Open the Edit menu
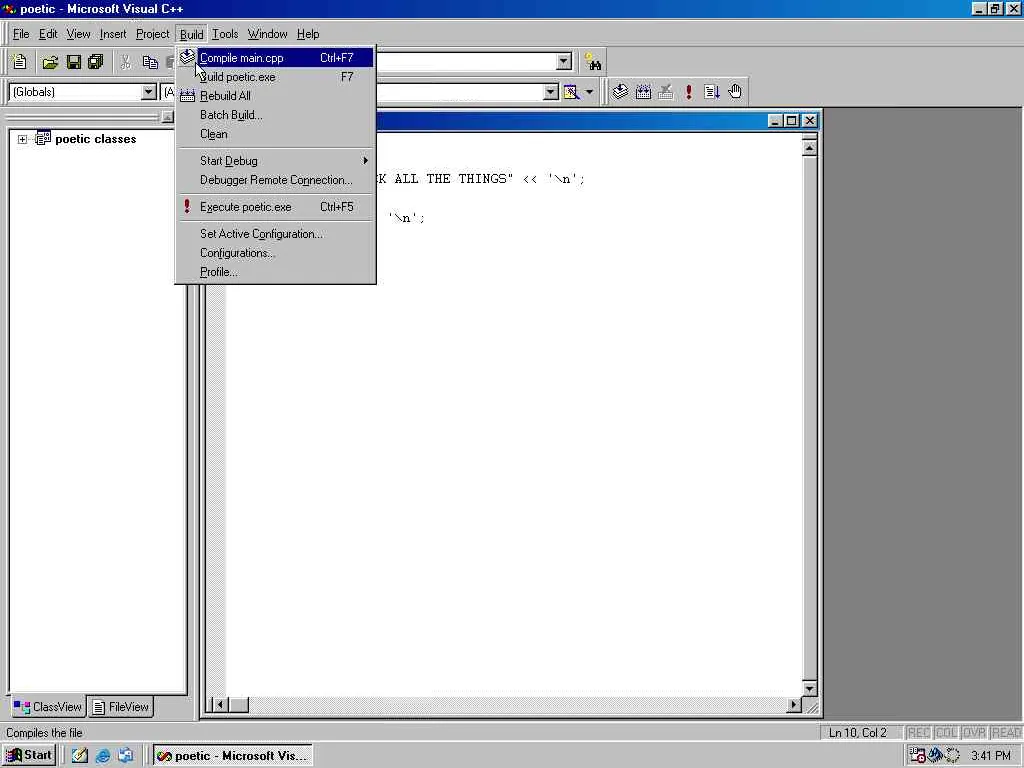This screenshot has height=768, width=1024. pyautogui.click(x=48, y=34)
